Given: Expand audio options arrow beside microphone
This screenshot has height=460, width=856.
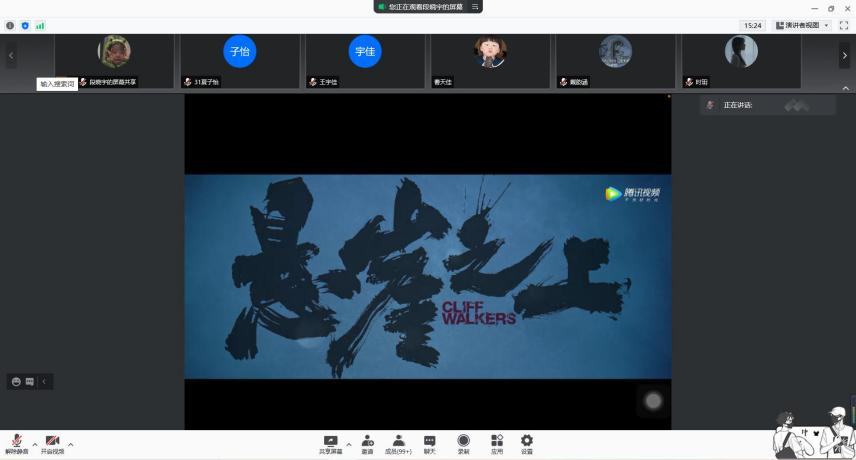Looking at the screenshot, I should click(x=35, y=444).
